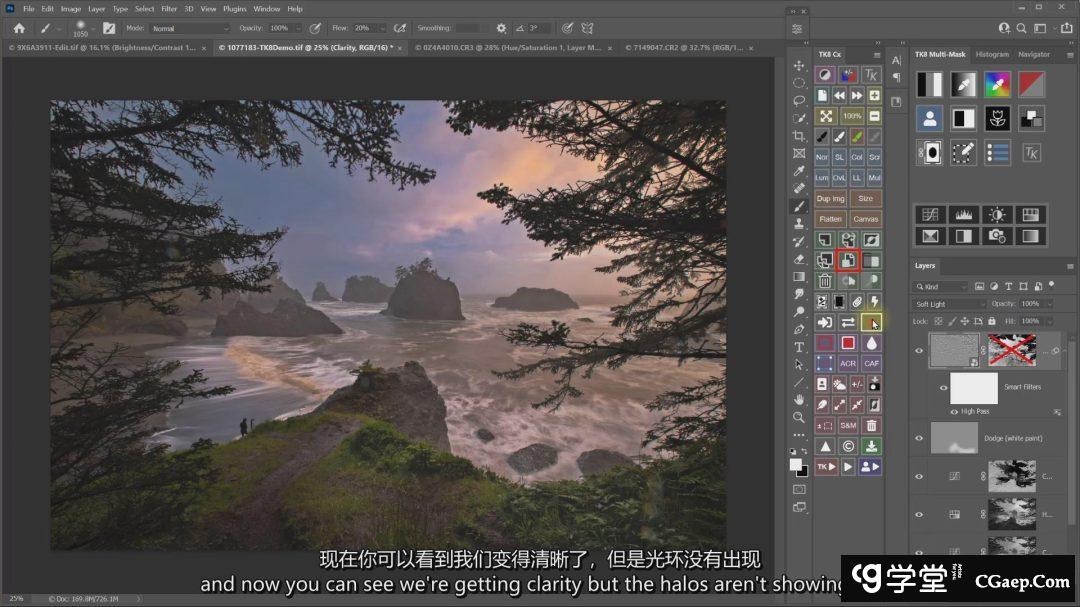The width and height of the screenshot is (1080, 607).
Task: Open the brush Mode dropdown set to Normal
Action: point(189,28)
